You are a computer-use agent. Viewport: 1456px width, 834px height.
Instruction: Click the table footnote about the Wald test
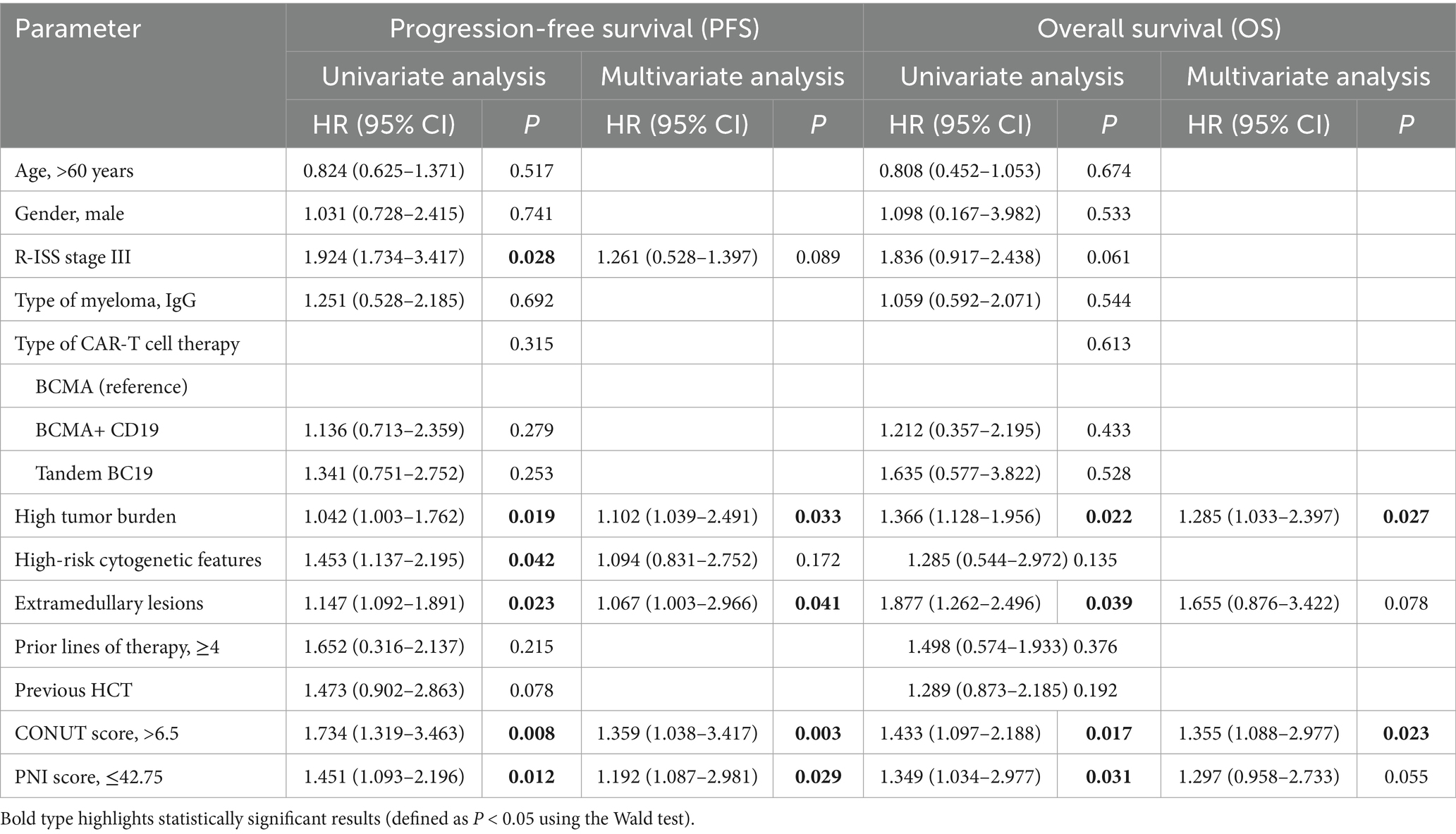(x=348, y=819)
